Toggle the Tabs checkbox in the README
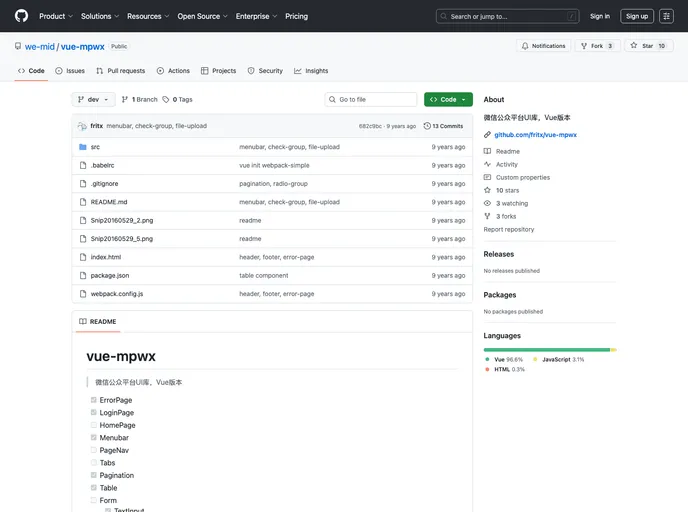Screen dimensions: 688x512 pos(93,462)
